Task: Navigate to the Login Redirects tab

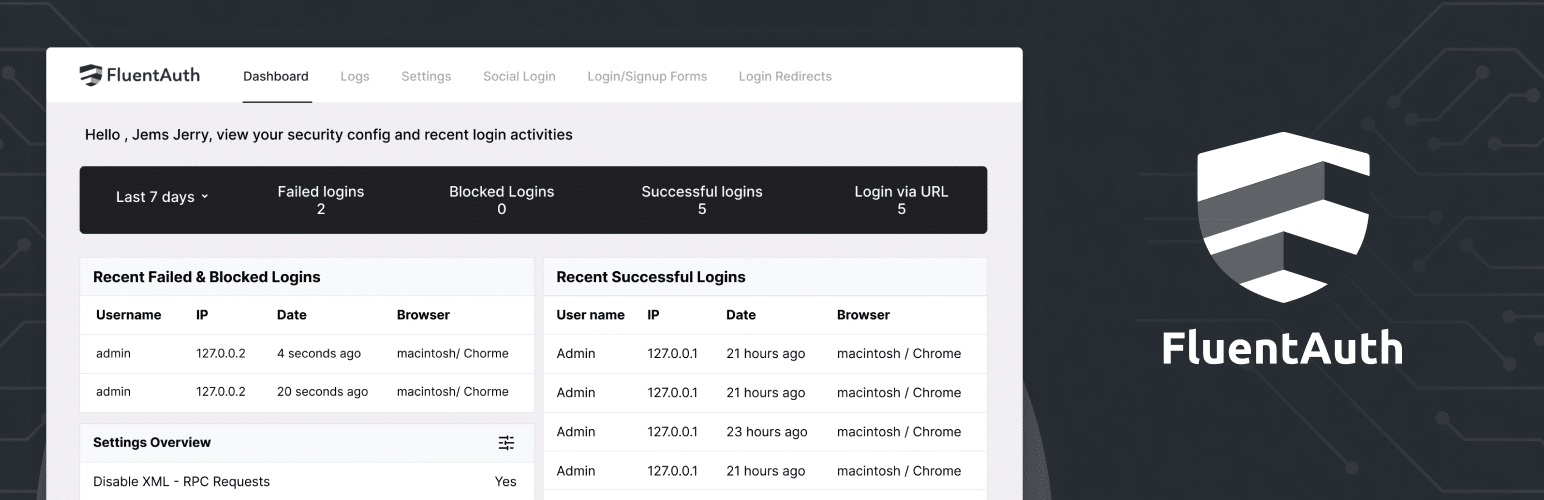Action: tap(785, 76)
